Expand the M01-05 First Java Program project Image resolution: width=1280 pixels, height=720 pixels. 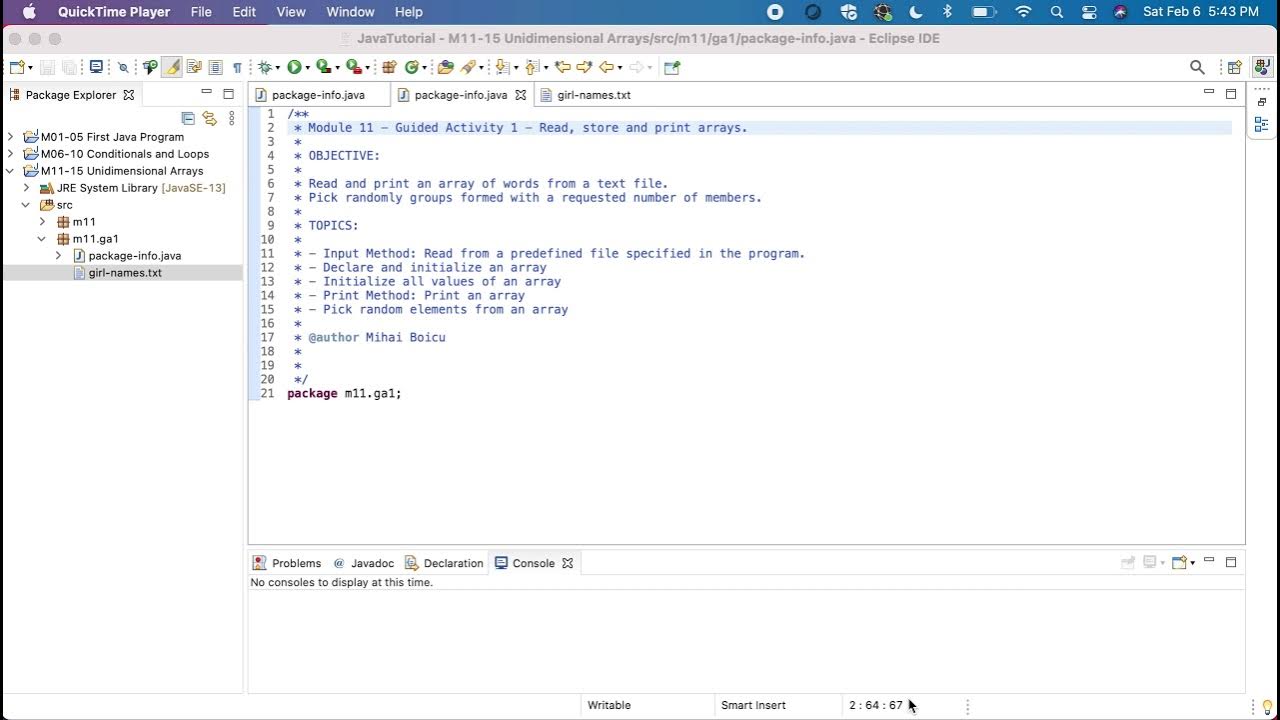[x=10, y=137]
